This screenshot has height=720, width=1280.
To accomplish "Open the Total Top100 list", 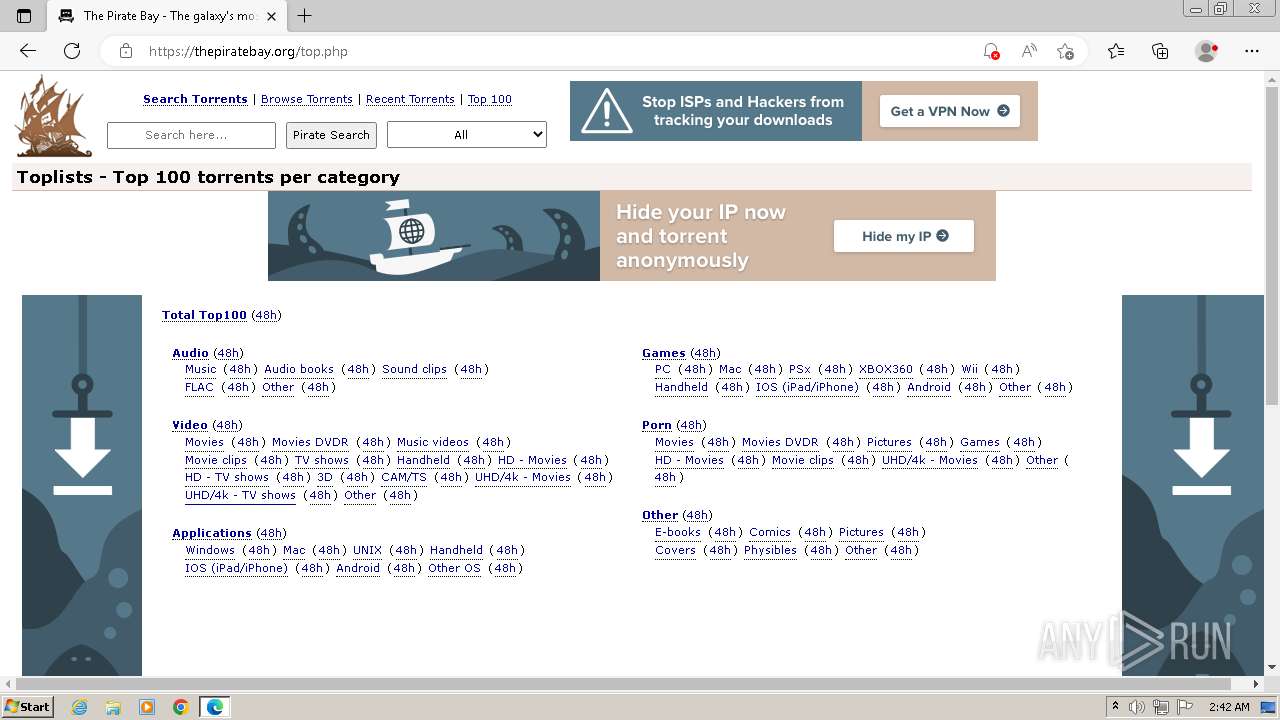I will tap(204, 315).
